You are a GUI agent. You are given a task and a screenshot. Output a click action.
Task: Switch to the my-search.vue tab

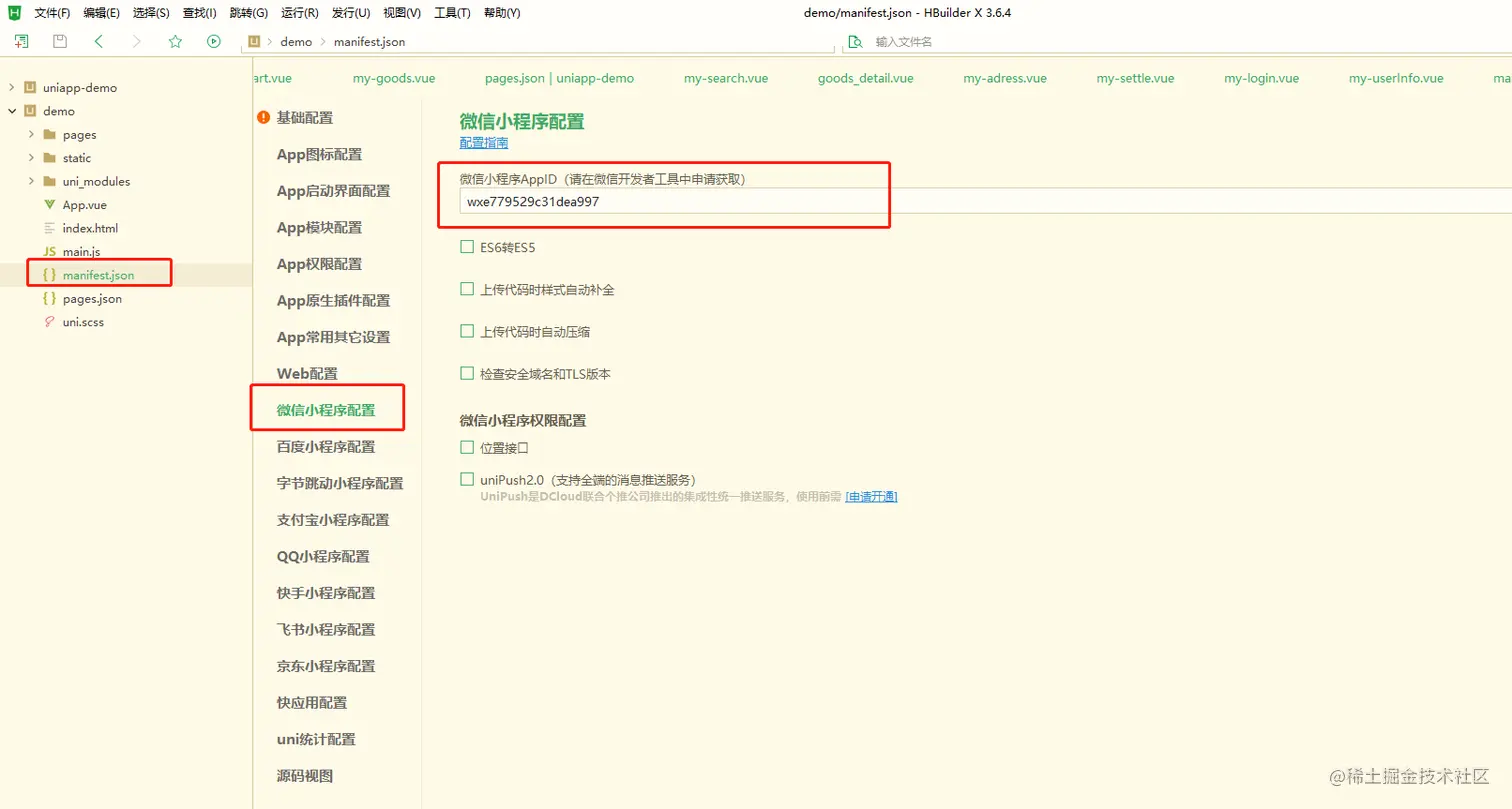[726, 78]
